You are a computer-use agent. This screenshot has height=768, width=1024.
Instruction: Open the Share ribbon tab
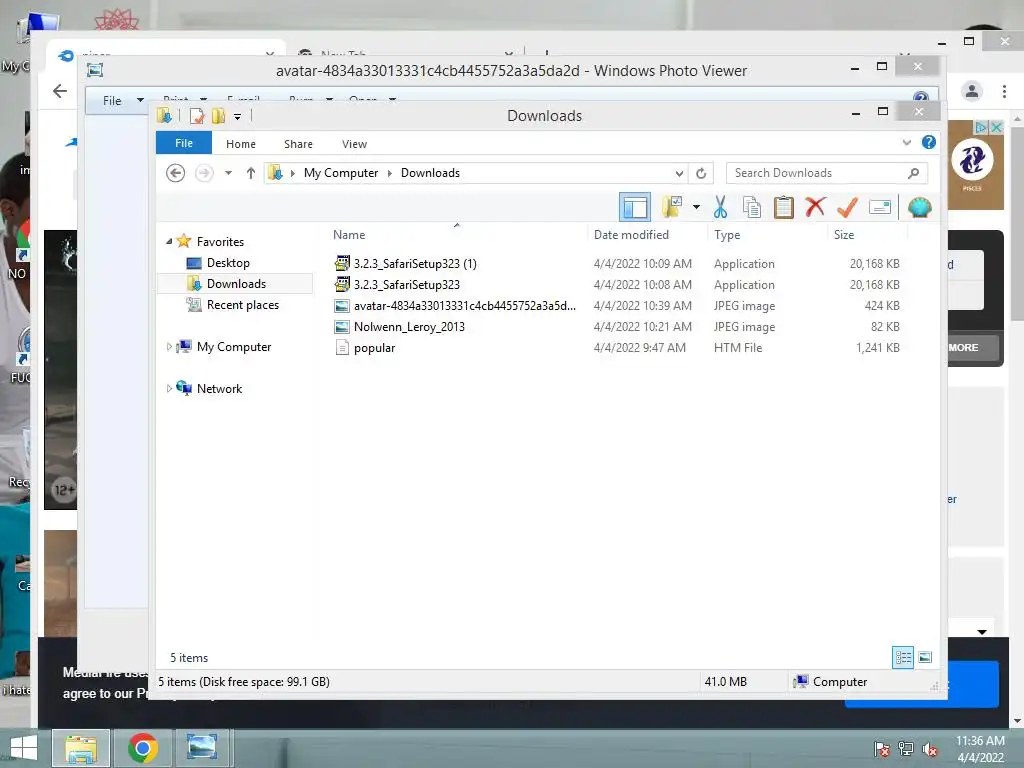[x=298, y=144]
